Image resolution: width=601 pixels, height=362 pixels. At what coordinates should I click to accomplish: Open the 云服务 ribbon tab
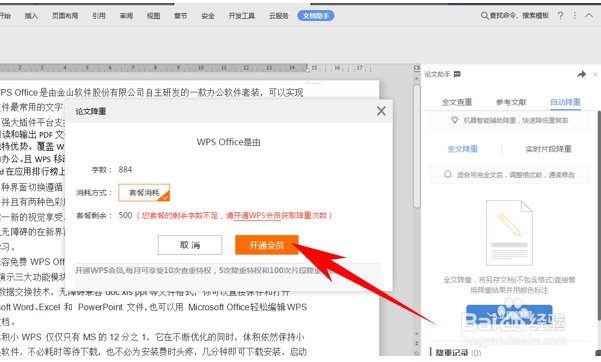[279, 16]
